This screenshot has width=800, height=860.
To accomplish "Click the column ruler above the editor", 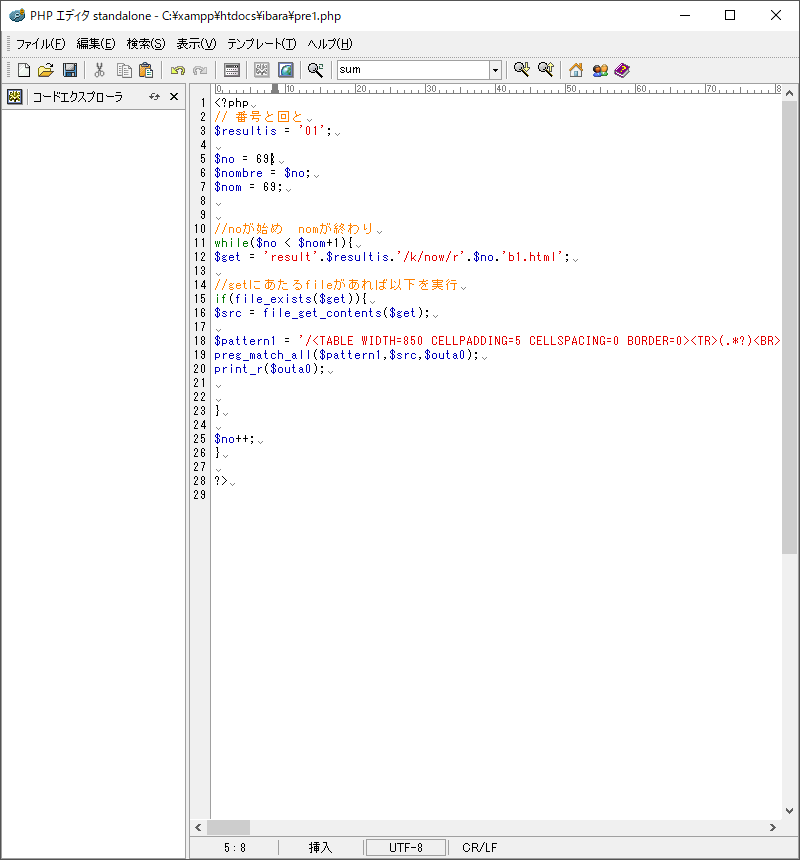I will click(x=497, y=89).
